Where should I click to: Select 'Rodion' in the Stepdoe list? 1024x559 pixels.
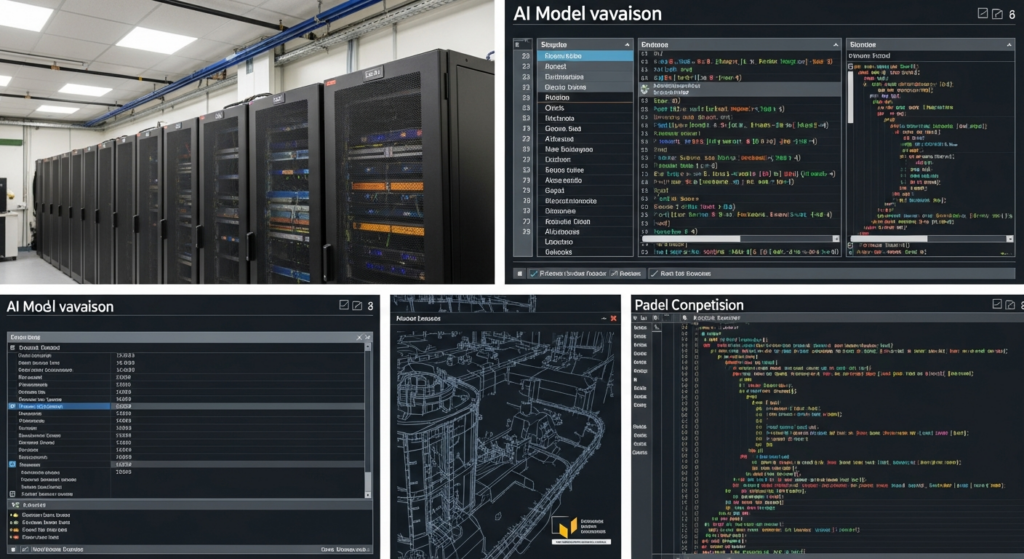coord(585,97)
